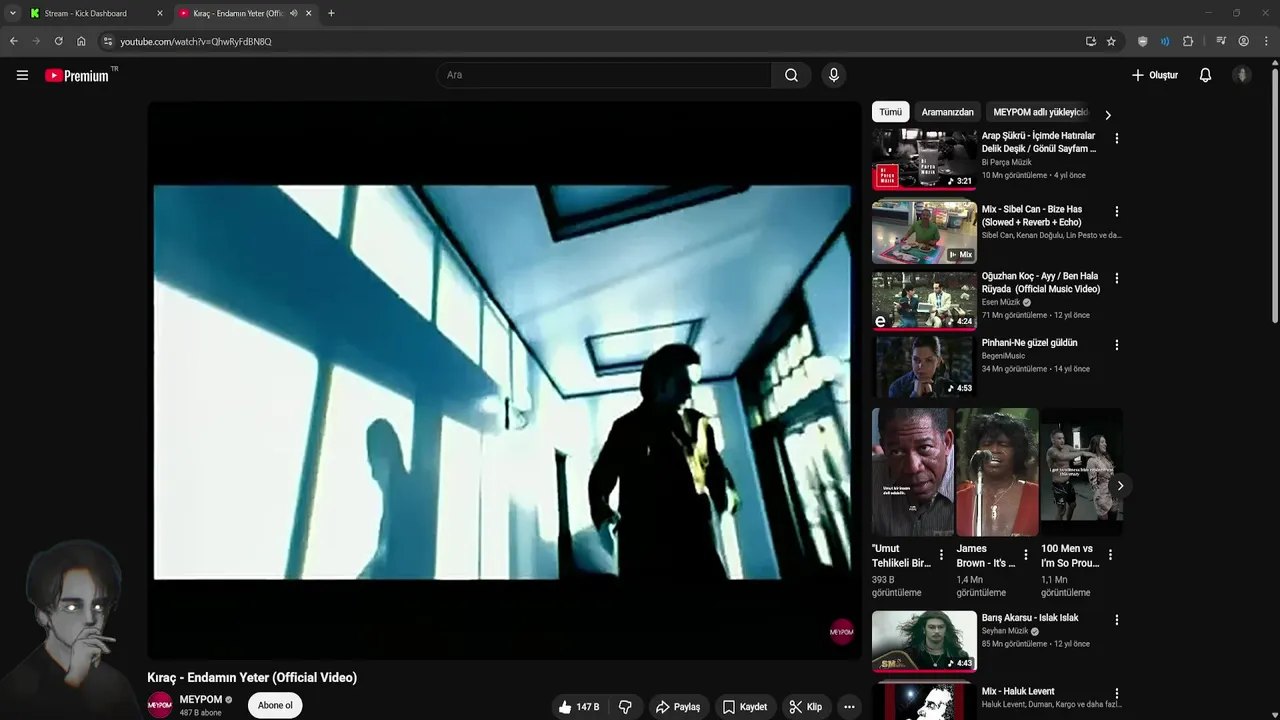Open options for James Brown short
The width and height of the screenshot is (1280, 720).
tap(1025, 554)
